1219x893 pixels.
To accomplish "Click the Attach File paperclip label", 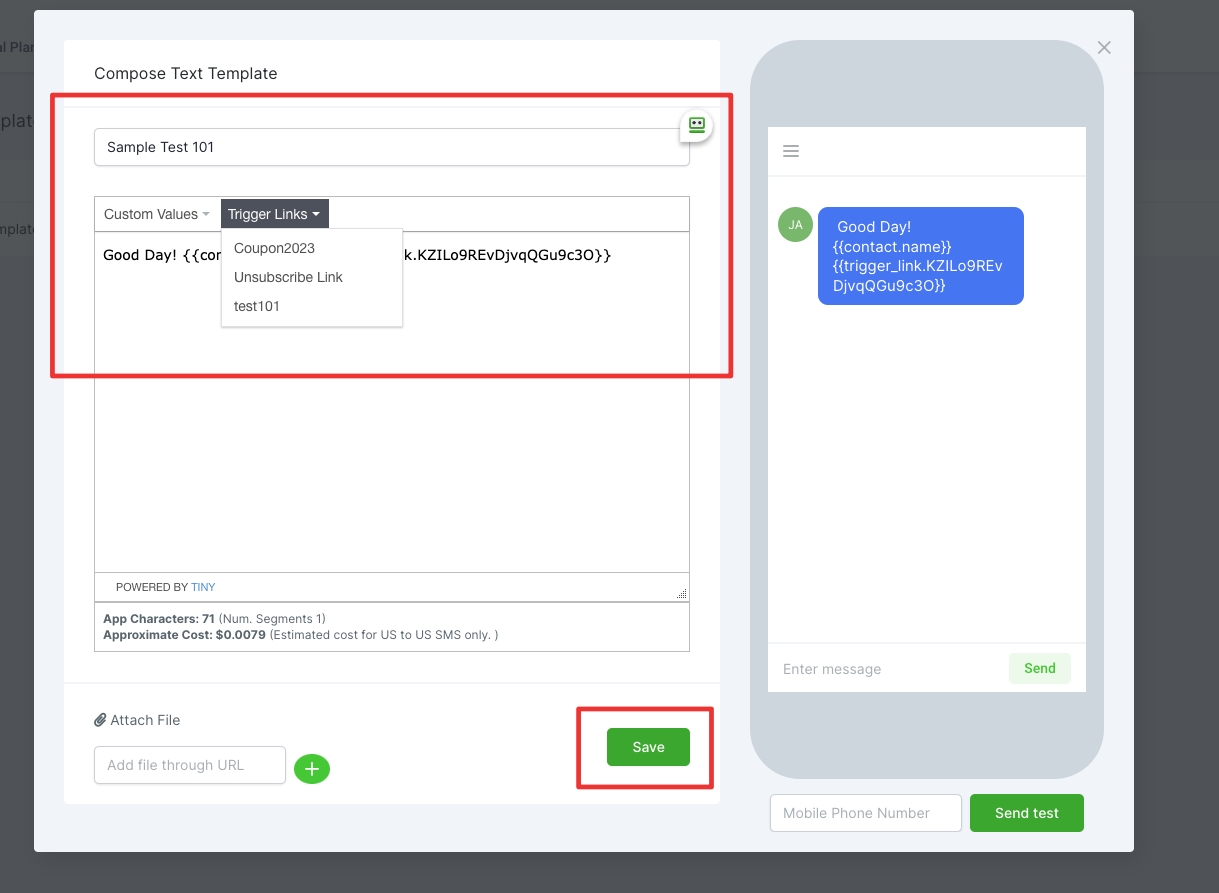I will pyautogui.click(x=137, y=720).
